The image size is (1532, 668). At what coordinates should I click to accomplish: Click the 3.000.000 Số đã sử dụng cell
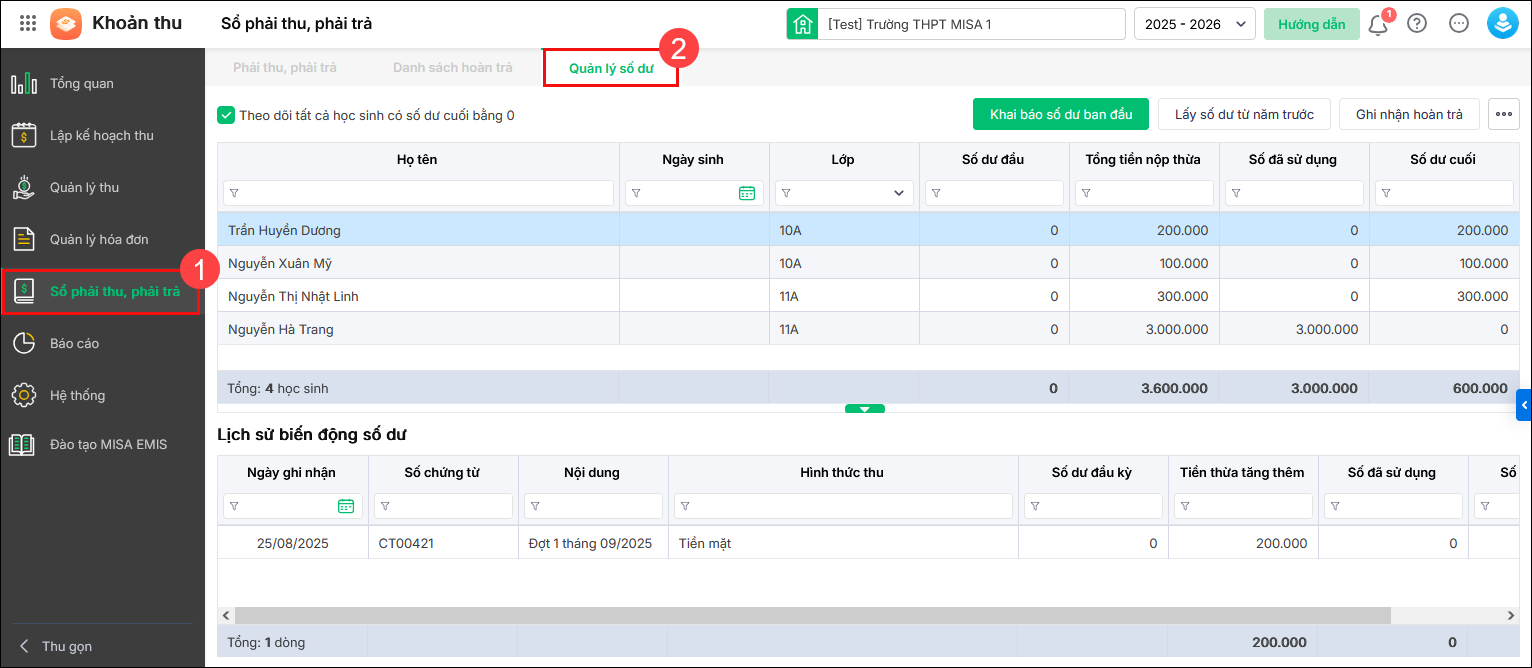click(1294, 329)
